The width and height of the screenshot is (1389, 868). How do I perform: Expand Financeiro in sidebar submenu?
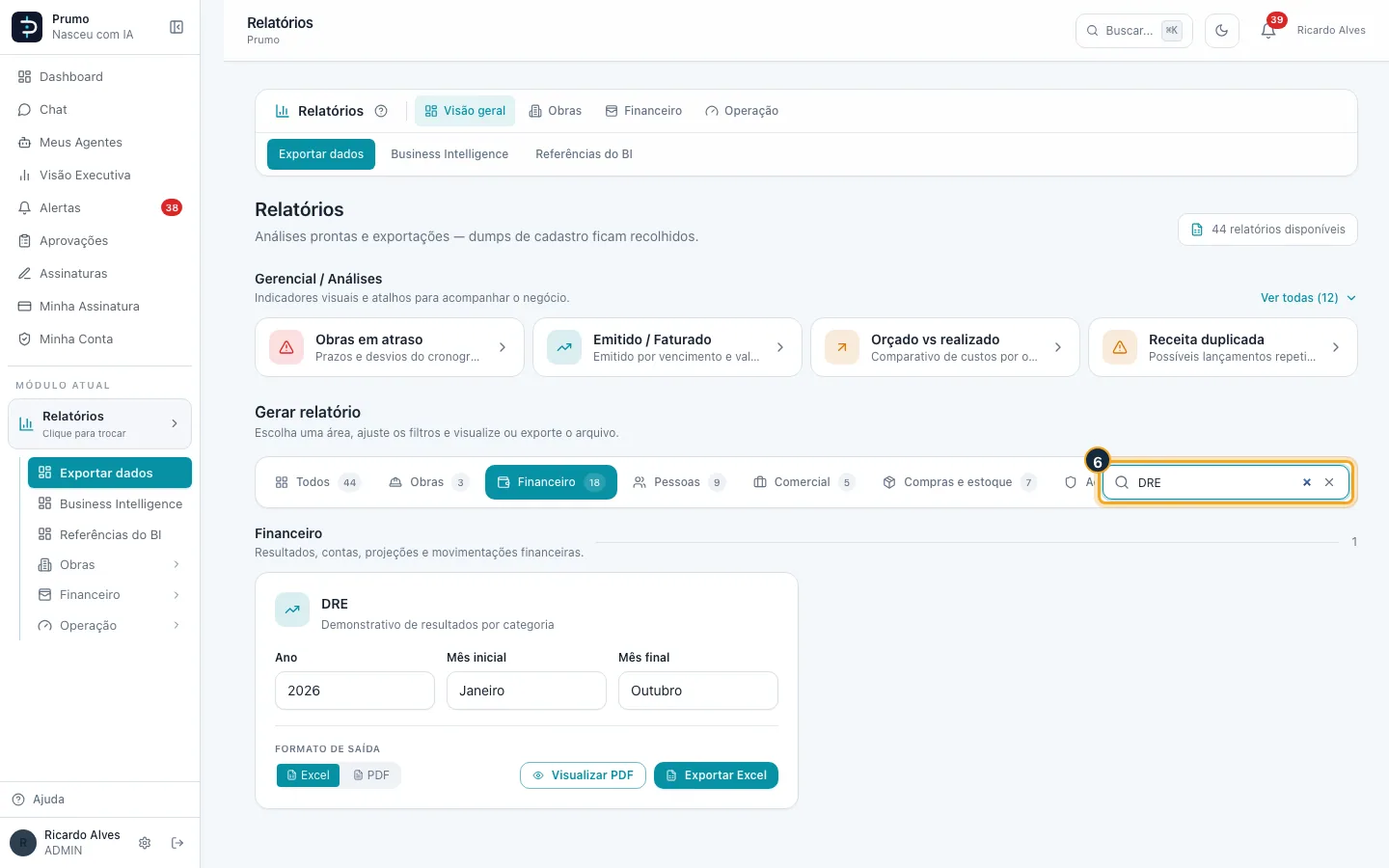coord(110,595)
